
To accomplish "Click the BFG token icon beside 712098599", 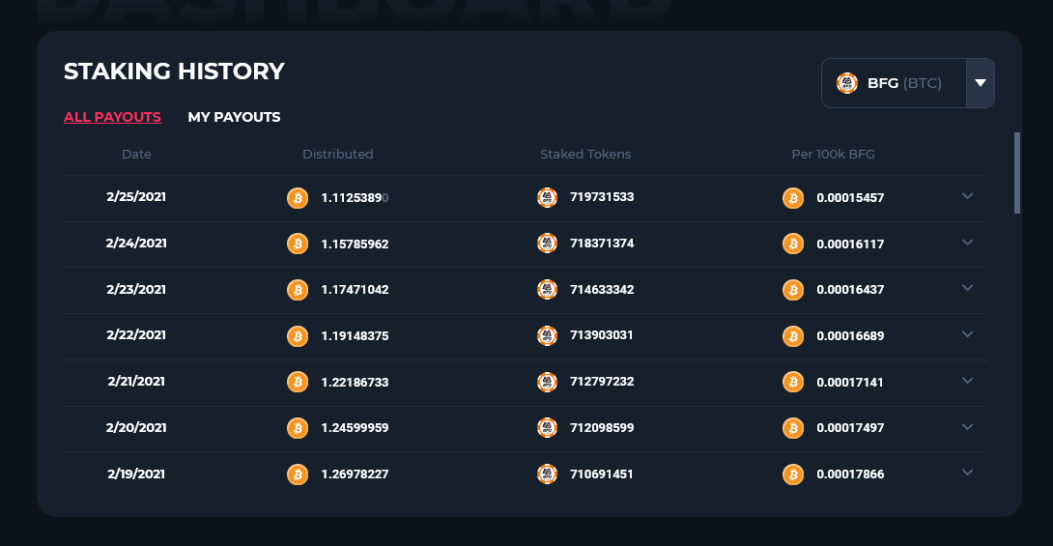I will pyautogui.click(x=547, y=428).
